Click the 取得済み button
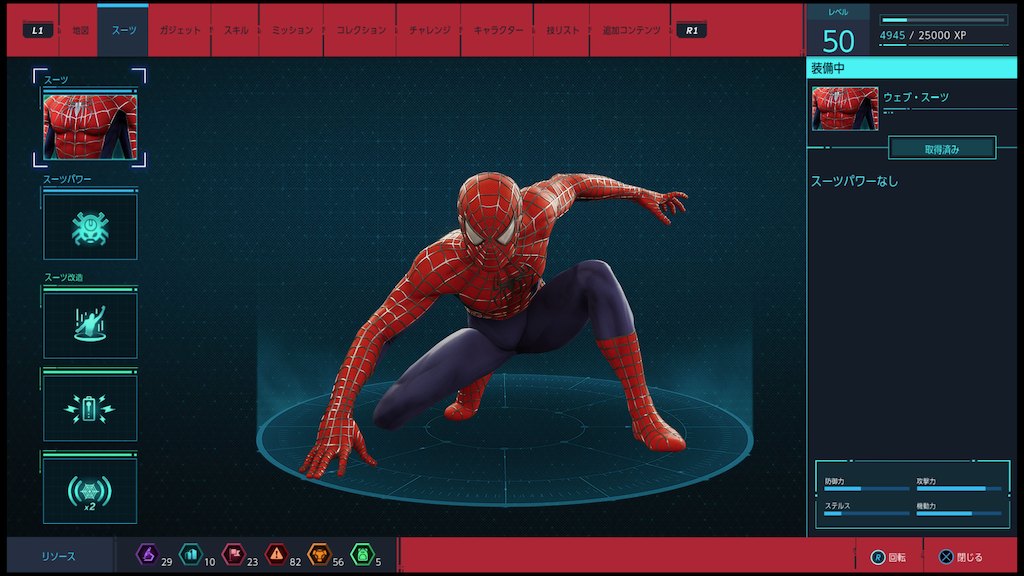The height and width of the screenshot is (576, 1024). point(942,148)
